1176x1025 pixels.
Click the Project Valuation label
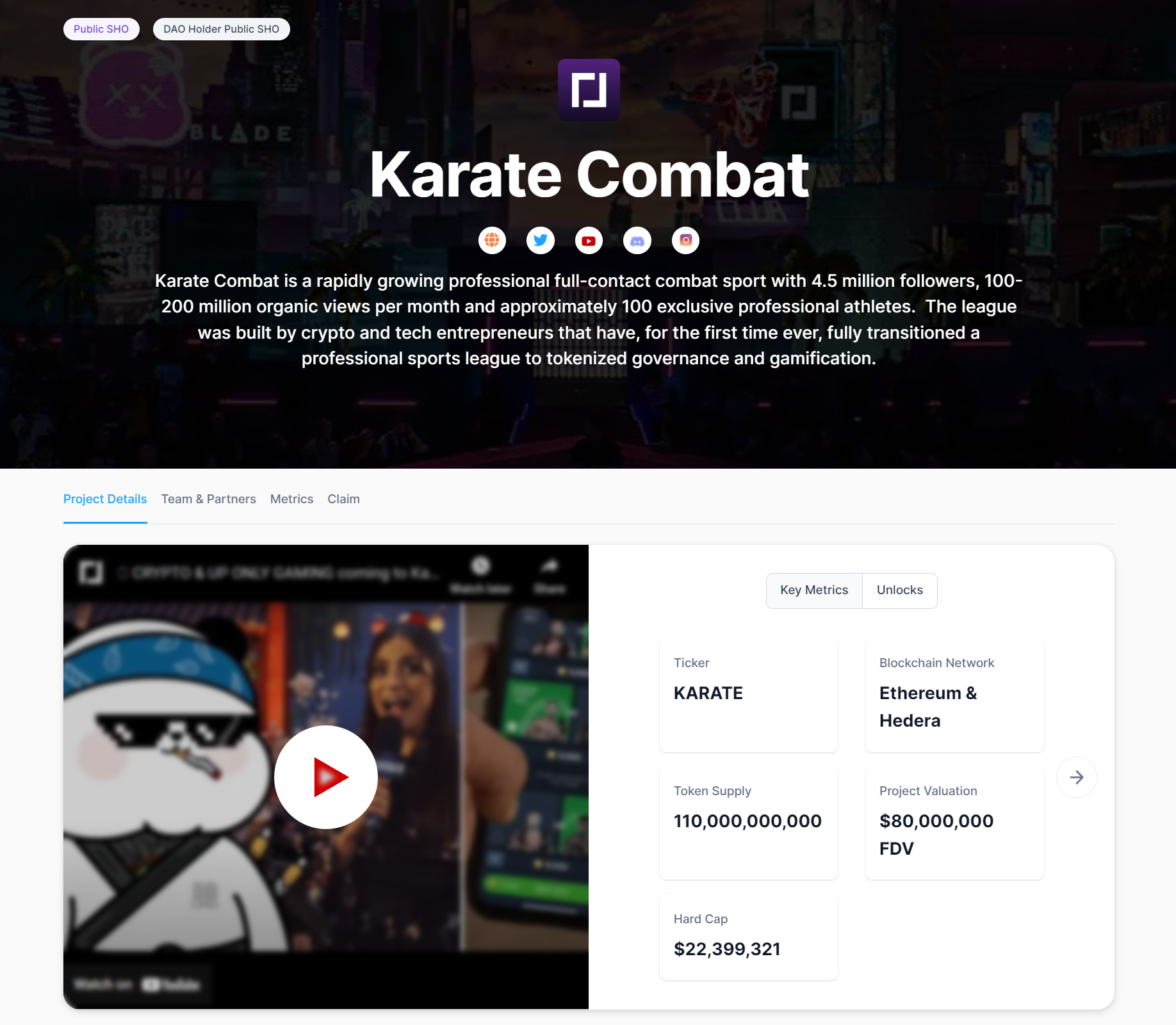coord(928,791)
